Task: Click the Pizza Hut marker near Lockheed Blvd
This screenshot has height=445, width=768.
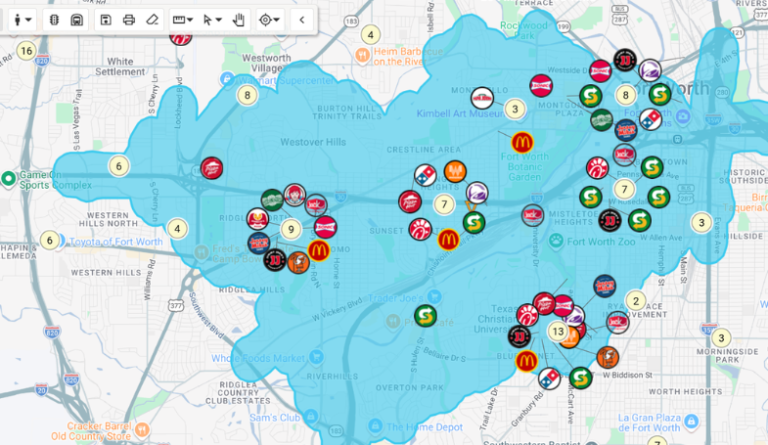Action: pos(212,168)
